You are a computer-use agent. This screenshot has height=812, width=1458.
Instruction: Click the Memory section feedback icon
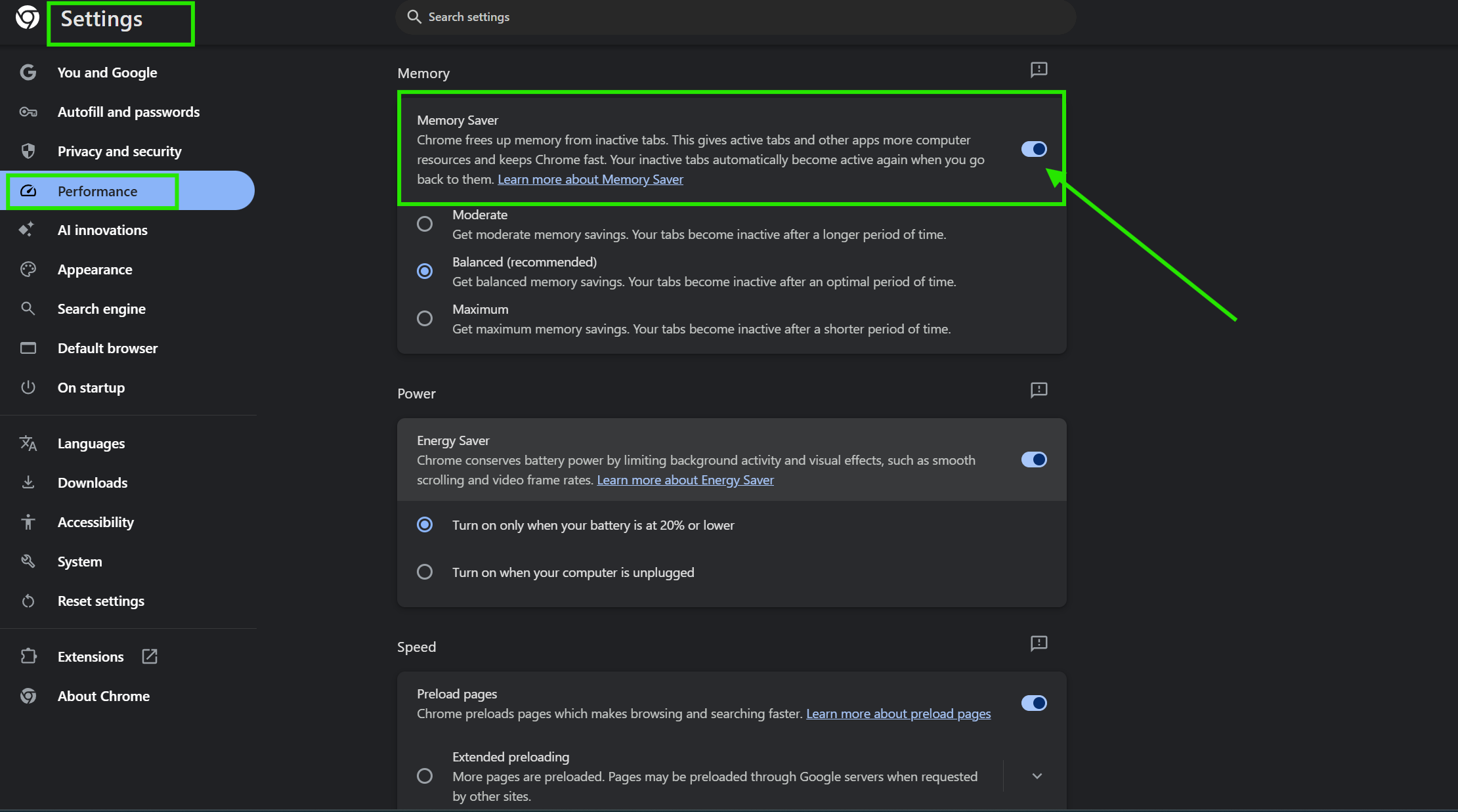point(1039,70)
